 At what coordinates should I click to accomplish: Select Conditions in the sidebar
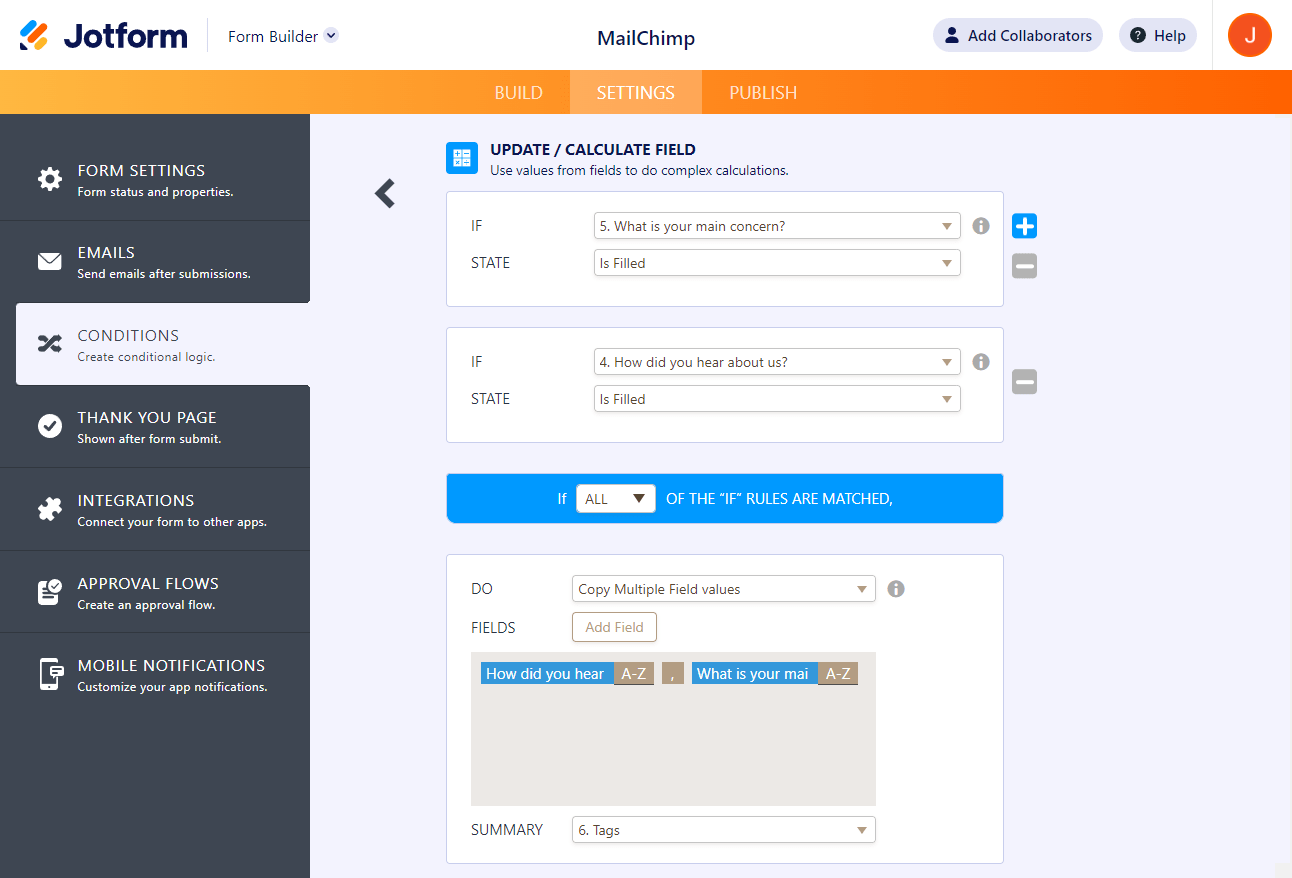[x=163, y=344]
